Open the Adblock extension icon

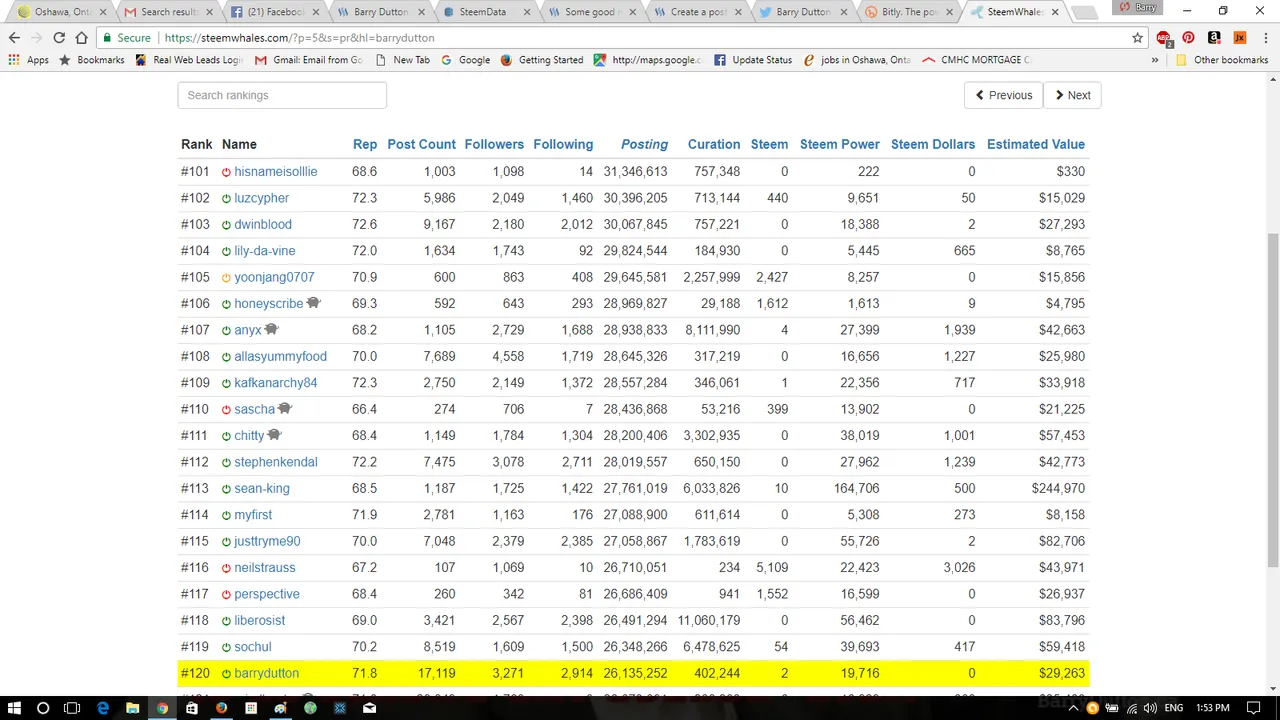pyautogui.click(x=1163, y=38)
